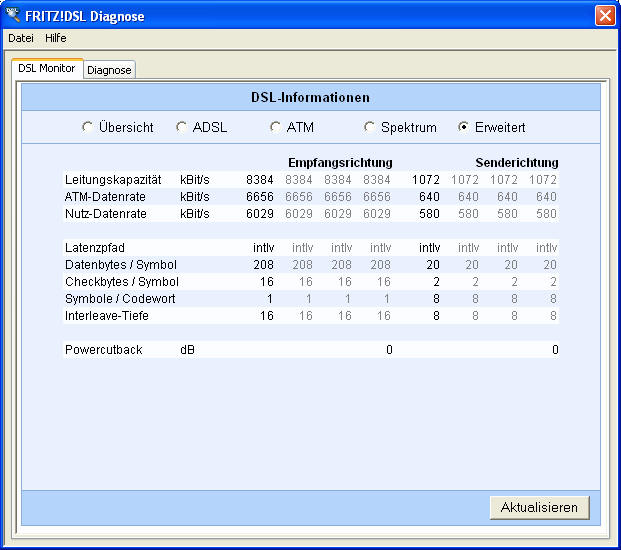621x550 pixels.
Task: Click the bold 640 ATM-Datenrate value
Action: (x=429, y=197)
